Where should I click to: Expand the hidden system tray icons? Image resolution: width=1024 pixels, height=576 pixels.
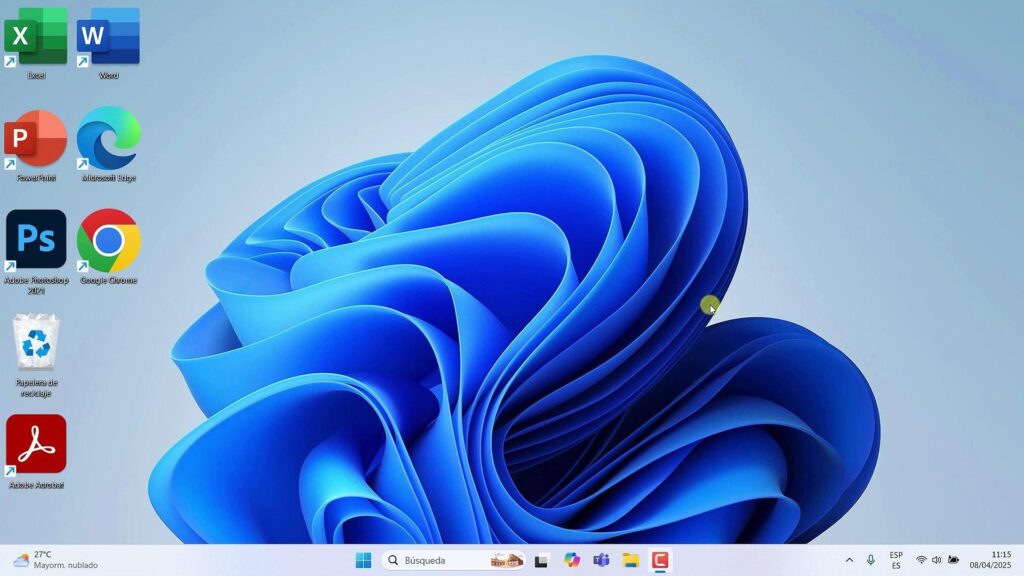(x=849, y=560)
